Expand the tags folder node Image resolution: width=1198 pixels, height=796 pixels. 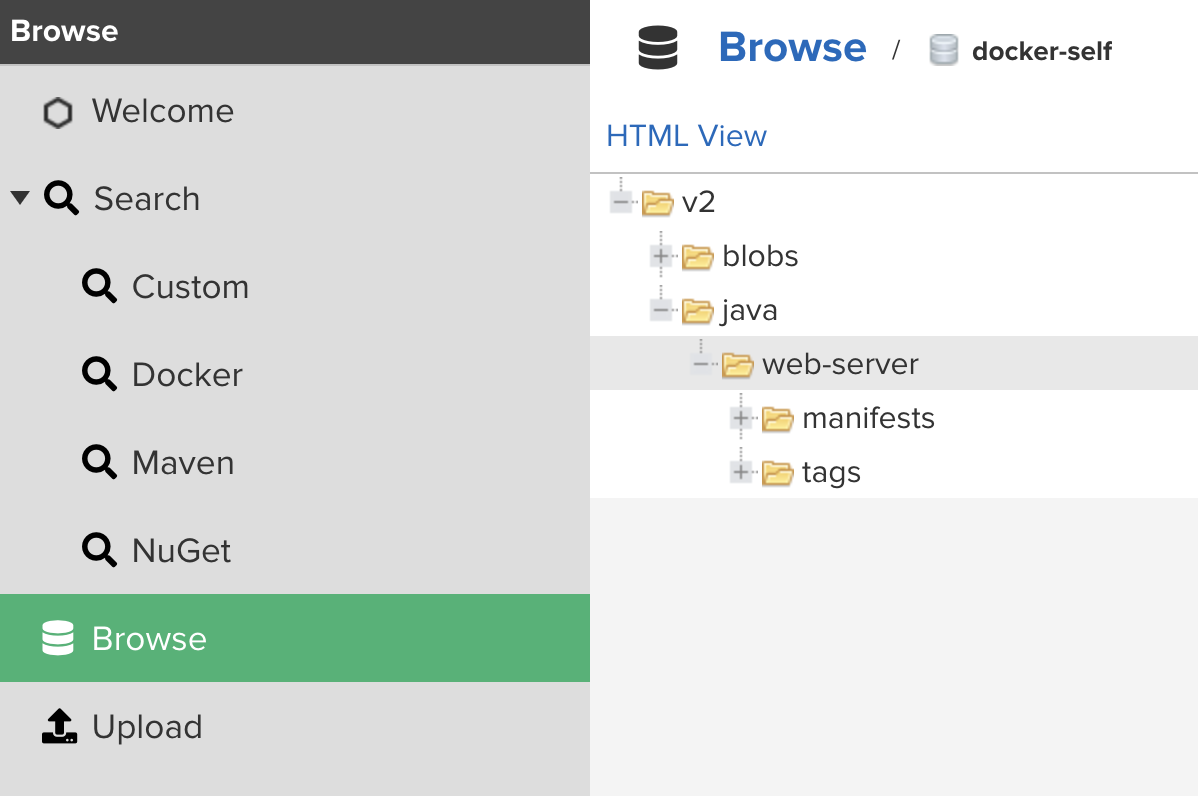click(741, 472)
